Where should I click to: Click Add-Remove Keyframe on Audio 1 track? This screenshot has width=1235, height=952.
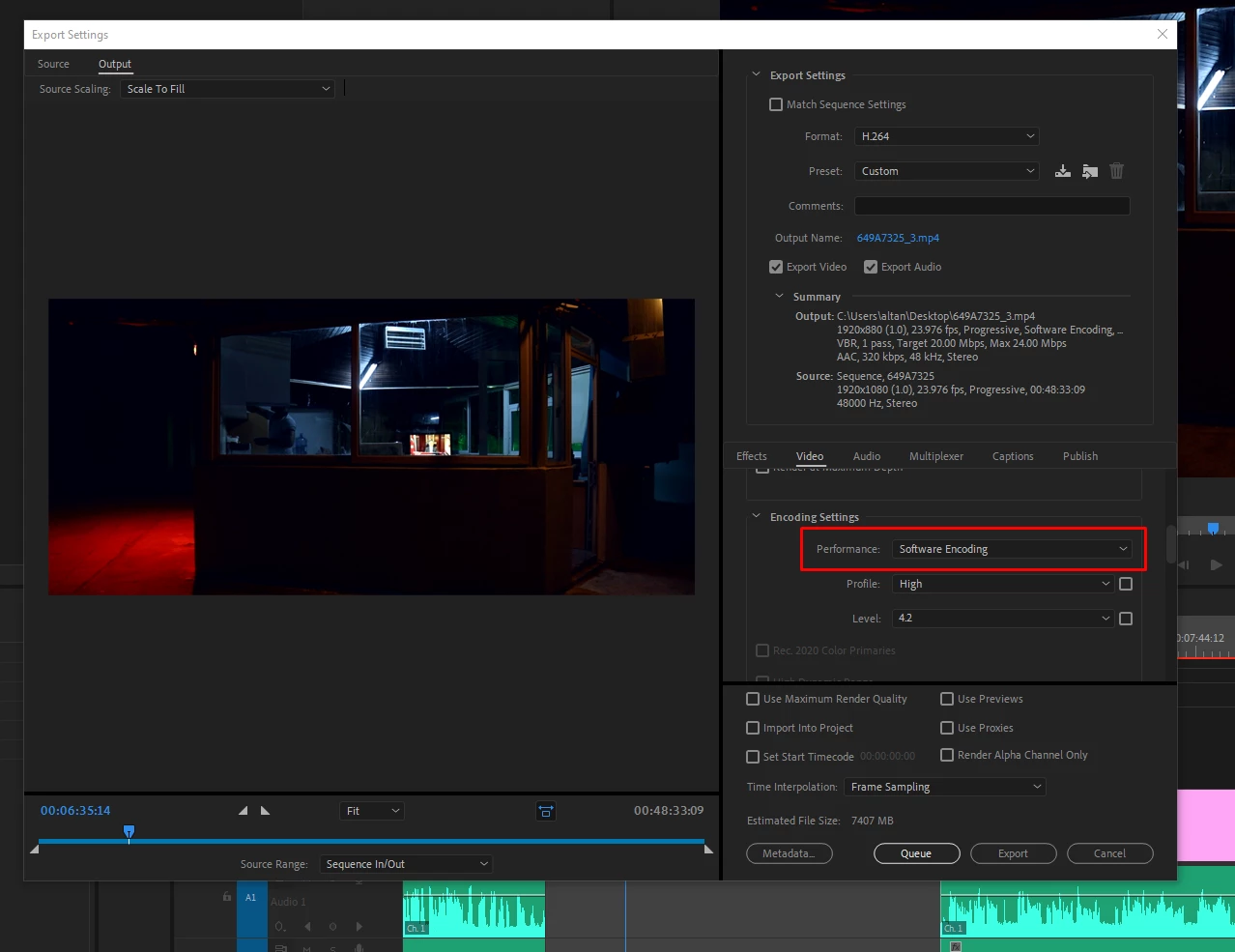coord(333,926)
